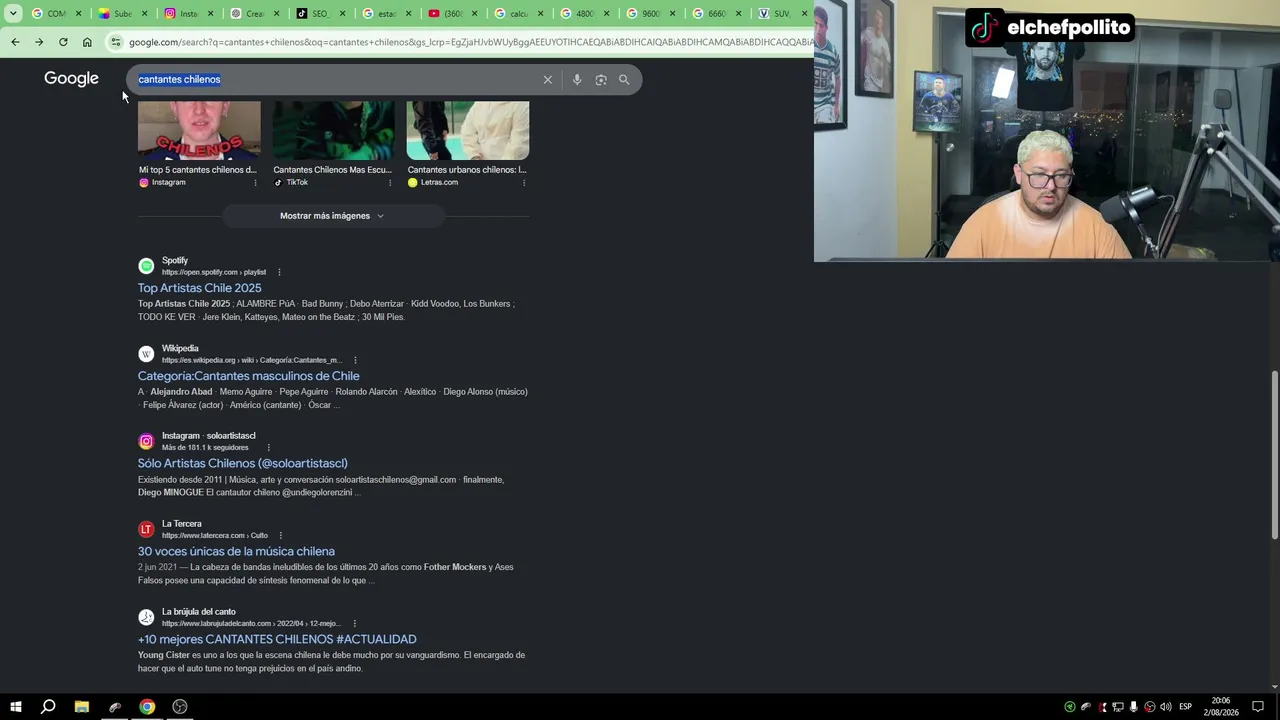Open the Windows Start menu
The image size is (1280, 720).
point(15,707)
